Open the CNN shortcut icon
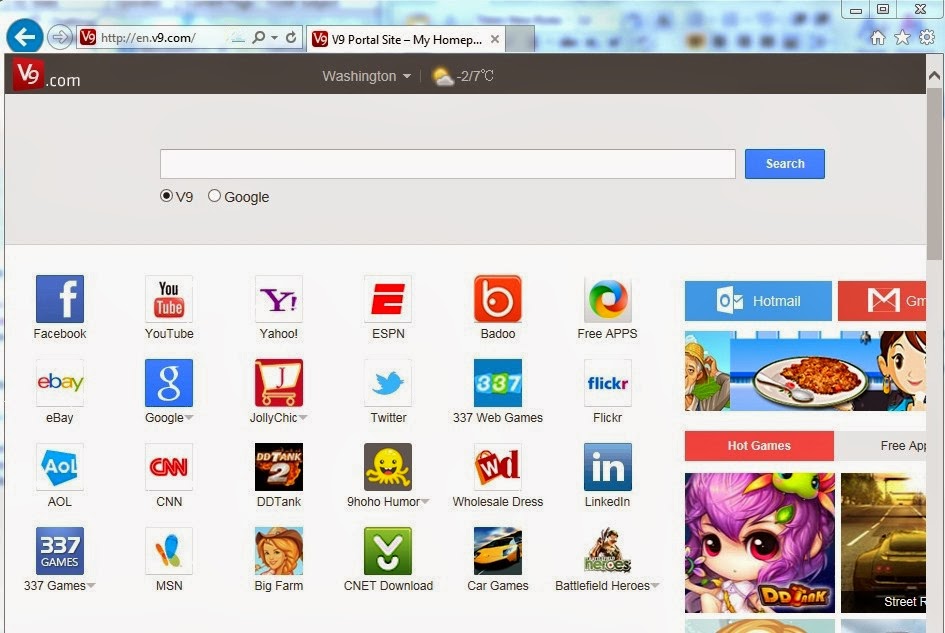The image size is (945, 633). [x=169, y=467]
